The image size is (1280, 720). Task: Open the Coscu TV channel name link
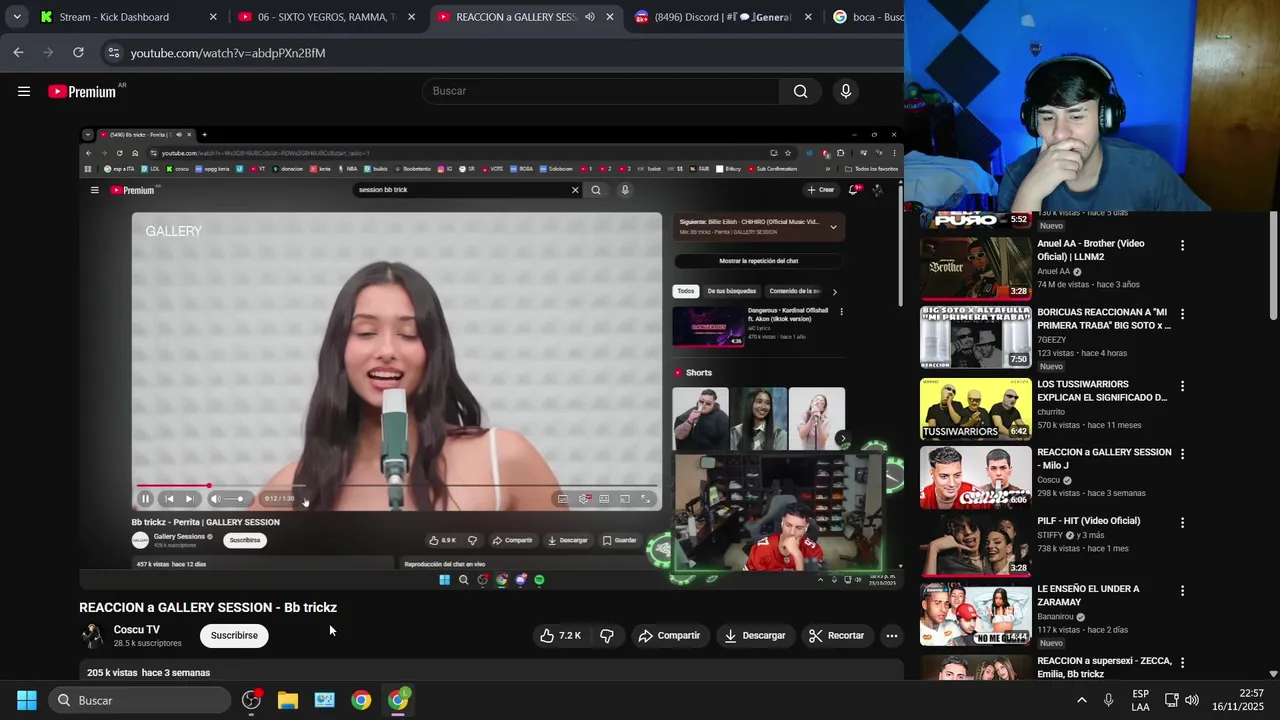click(137, 629)
